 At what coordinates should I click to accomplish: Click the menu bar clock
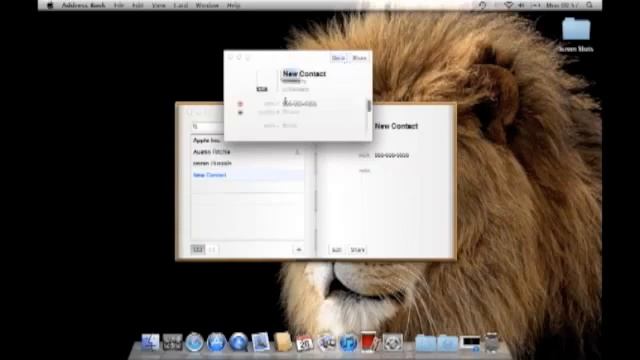[x=562, y=5]
